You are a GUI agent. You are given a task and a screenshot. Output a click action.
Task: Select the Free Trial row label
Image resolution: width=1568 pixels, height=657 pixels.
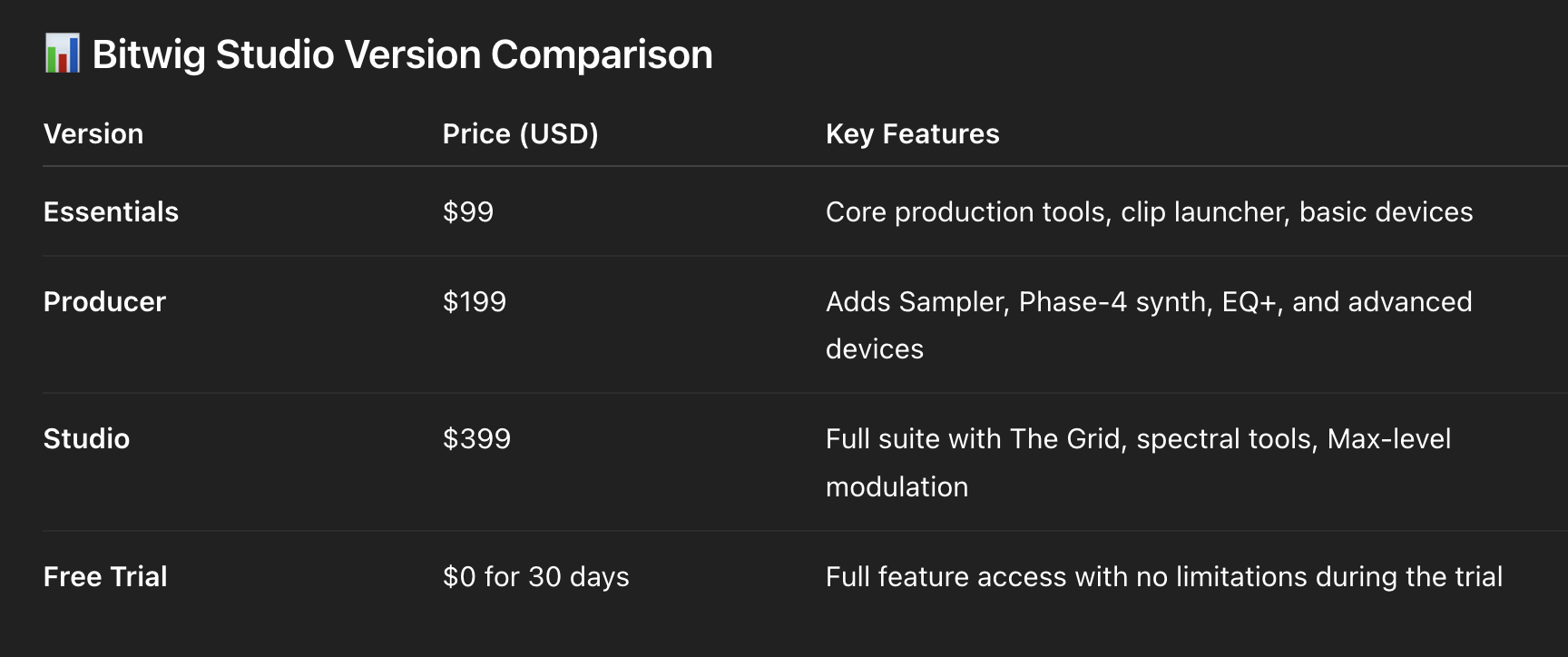click(105, 577)
